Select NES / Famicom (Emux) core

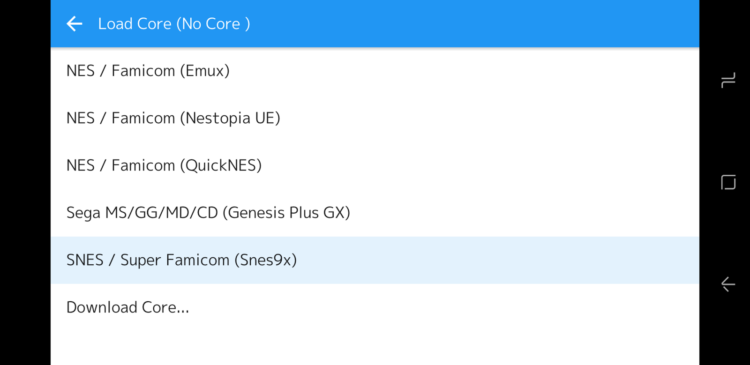coord(375,71)
